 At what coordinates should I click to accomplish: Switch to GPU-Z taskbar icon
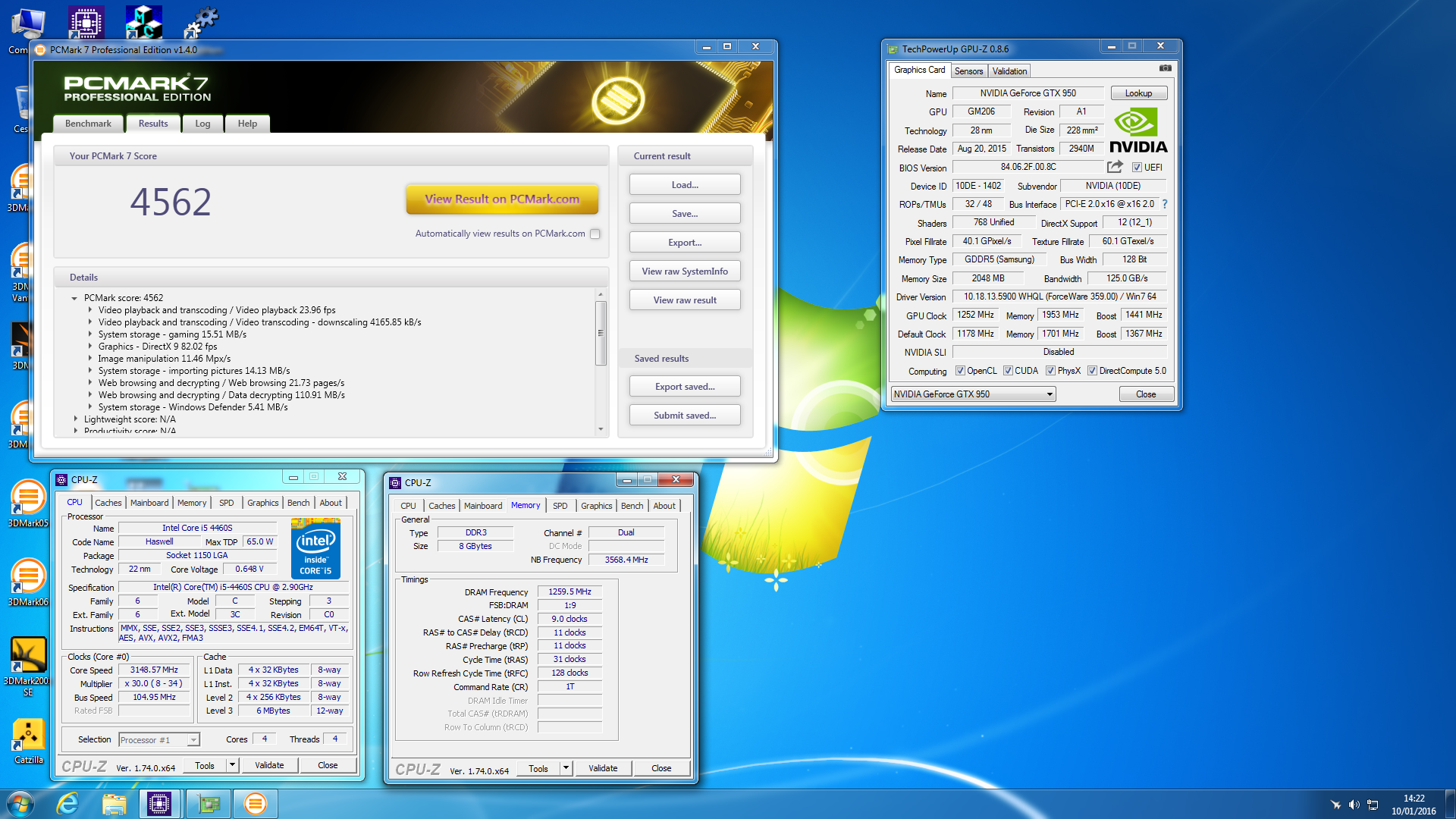point(209,804)
